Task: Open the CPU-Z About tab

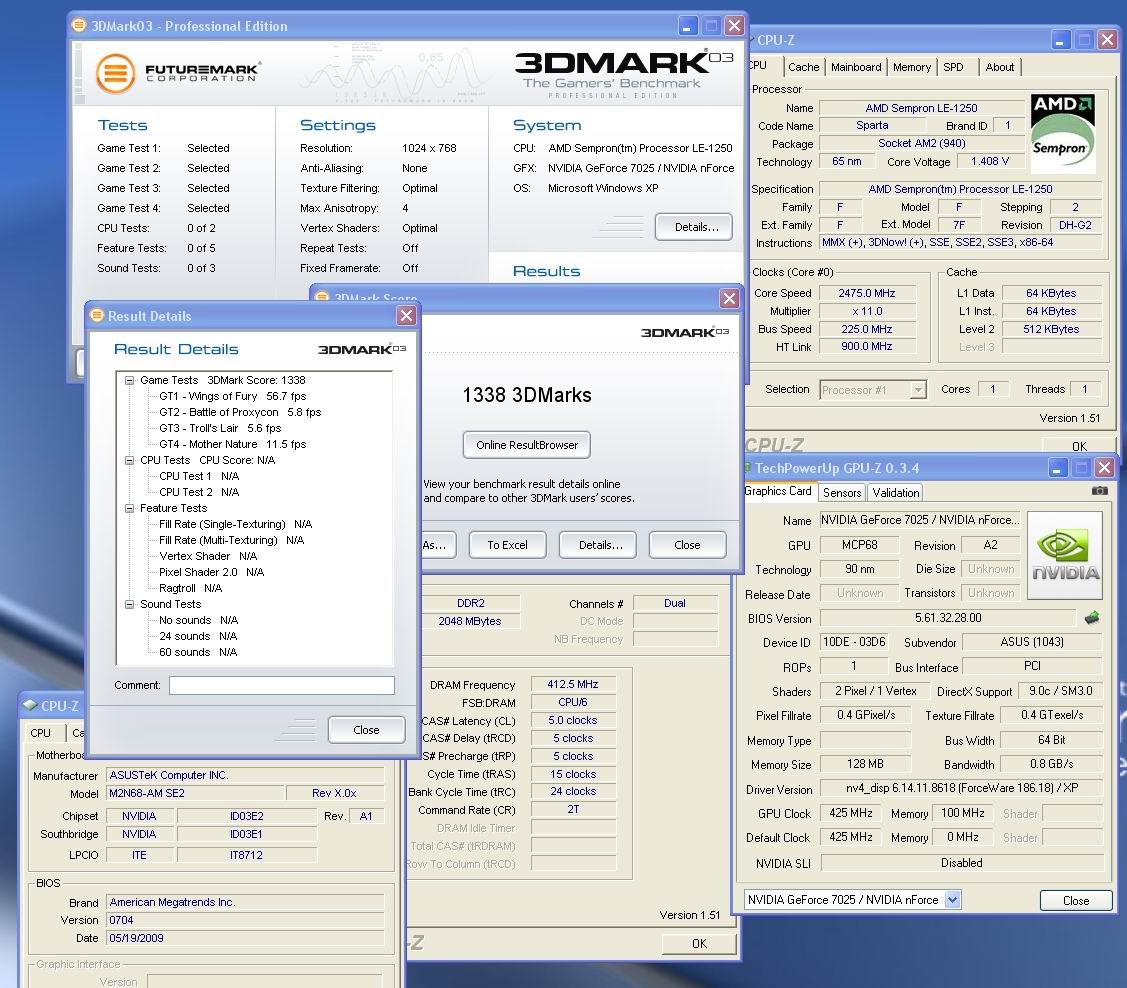Action: pos(1000,67)
